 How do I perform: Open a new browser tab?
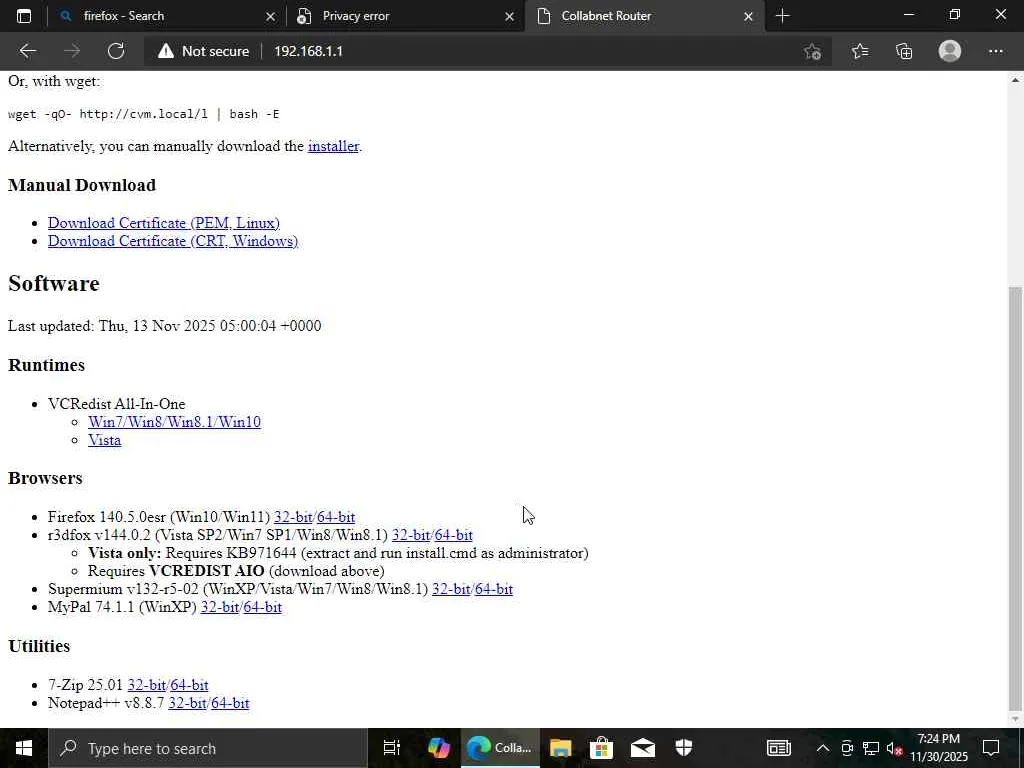tap(782, 16)
